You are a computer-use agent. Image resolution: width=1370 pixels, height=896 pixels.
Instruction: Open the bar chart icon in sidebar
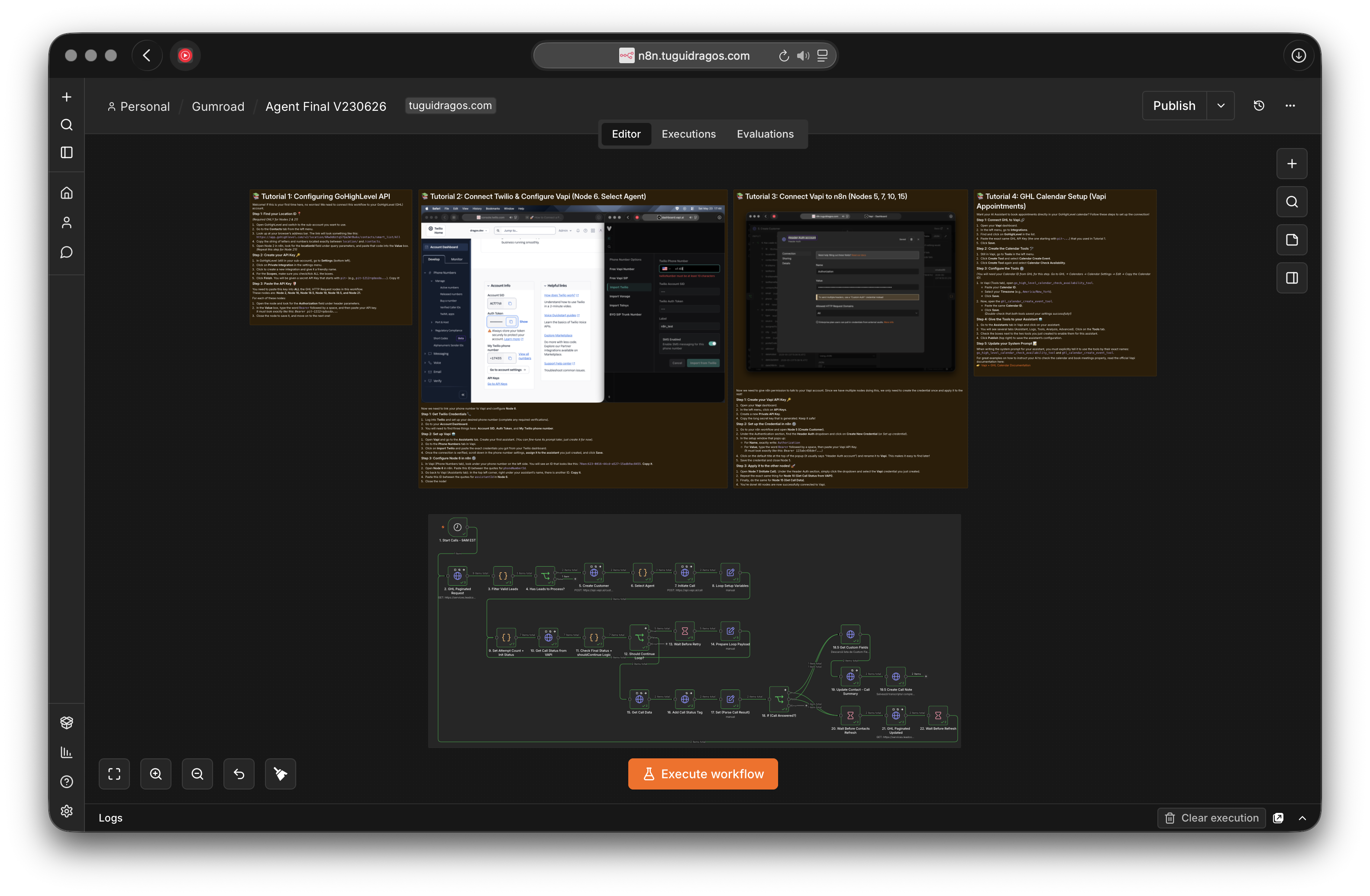[67, 751]
